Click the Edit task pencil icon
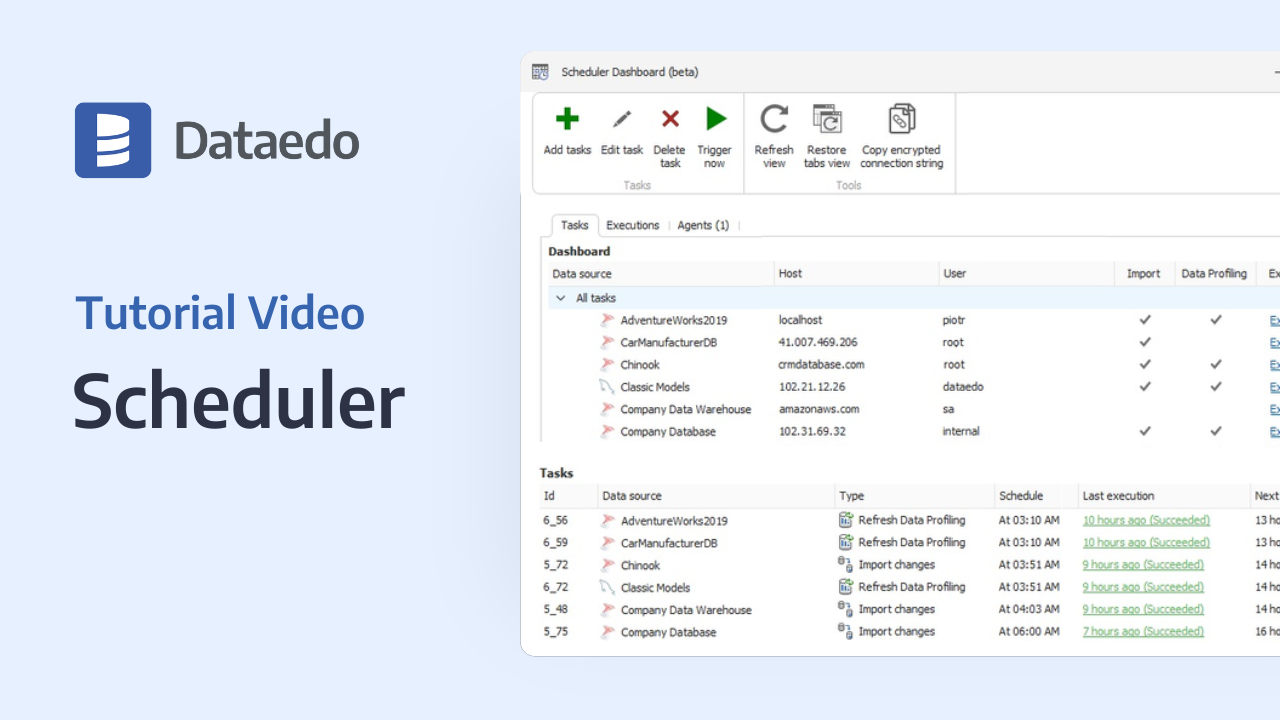The image size is (1280, 720). [x=622, y=119]
